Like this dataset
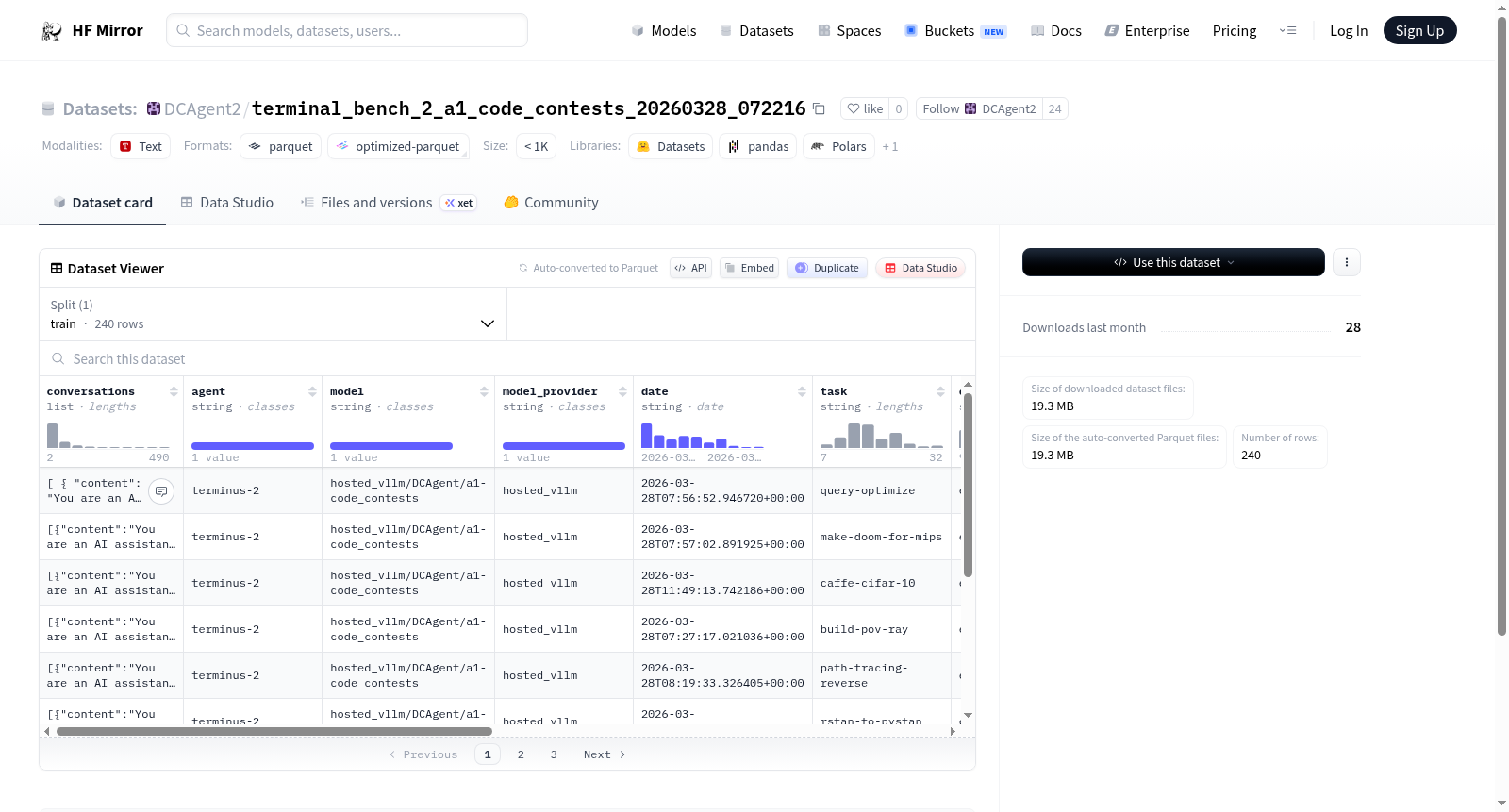Image resolution: width=1509 pixels, height=812 pixels. point(865,108)
